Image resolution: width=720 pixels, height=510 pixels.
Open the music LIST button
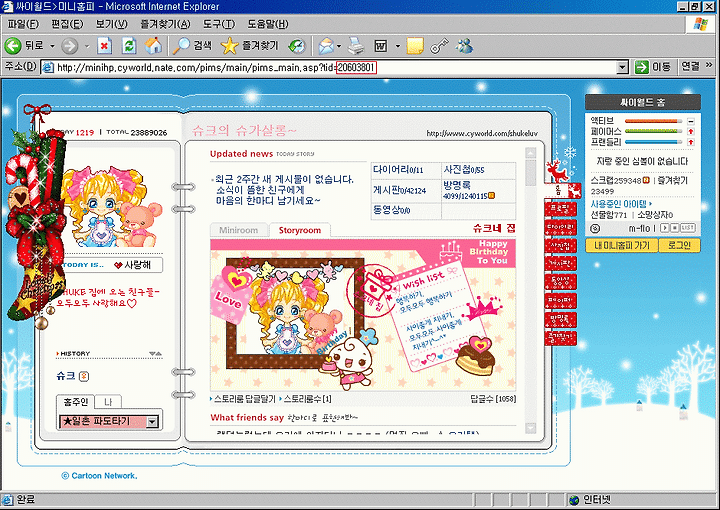[687, 228]
